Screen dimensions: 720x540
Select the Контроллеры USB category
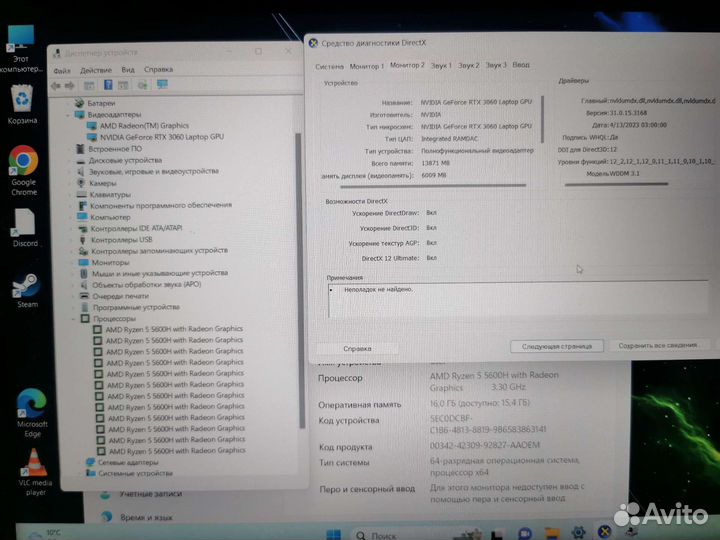pos(121,240)
